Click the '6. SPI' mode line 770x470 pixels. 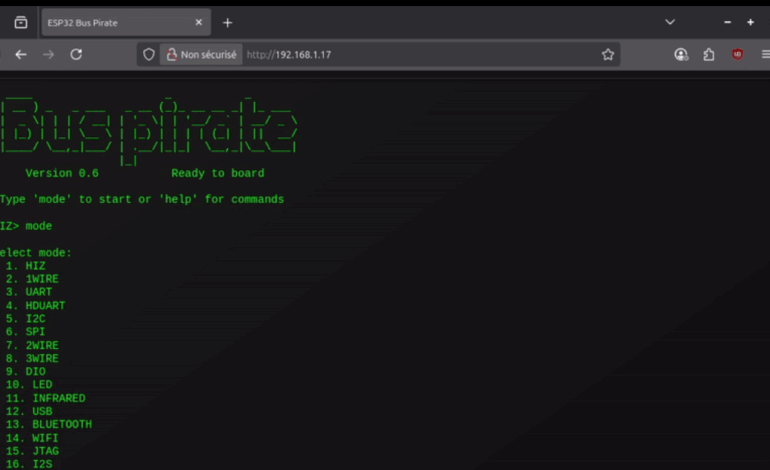click(x=26, y=332)
